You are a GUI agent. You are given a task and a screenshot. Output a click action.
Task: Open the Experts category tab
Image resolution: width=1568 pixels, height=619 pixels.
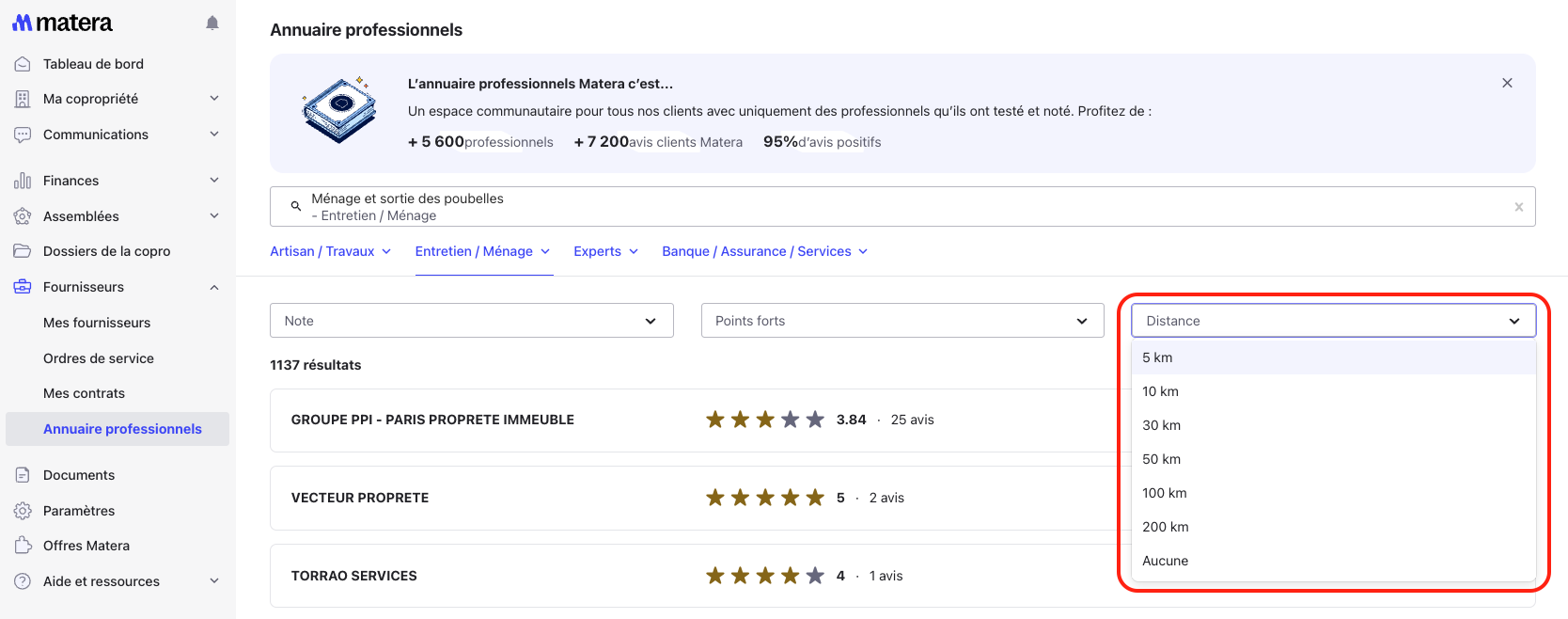(x=605, y=251)
